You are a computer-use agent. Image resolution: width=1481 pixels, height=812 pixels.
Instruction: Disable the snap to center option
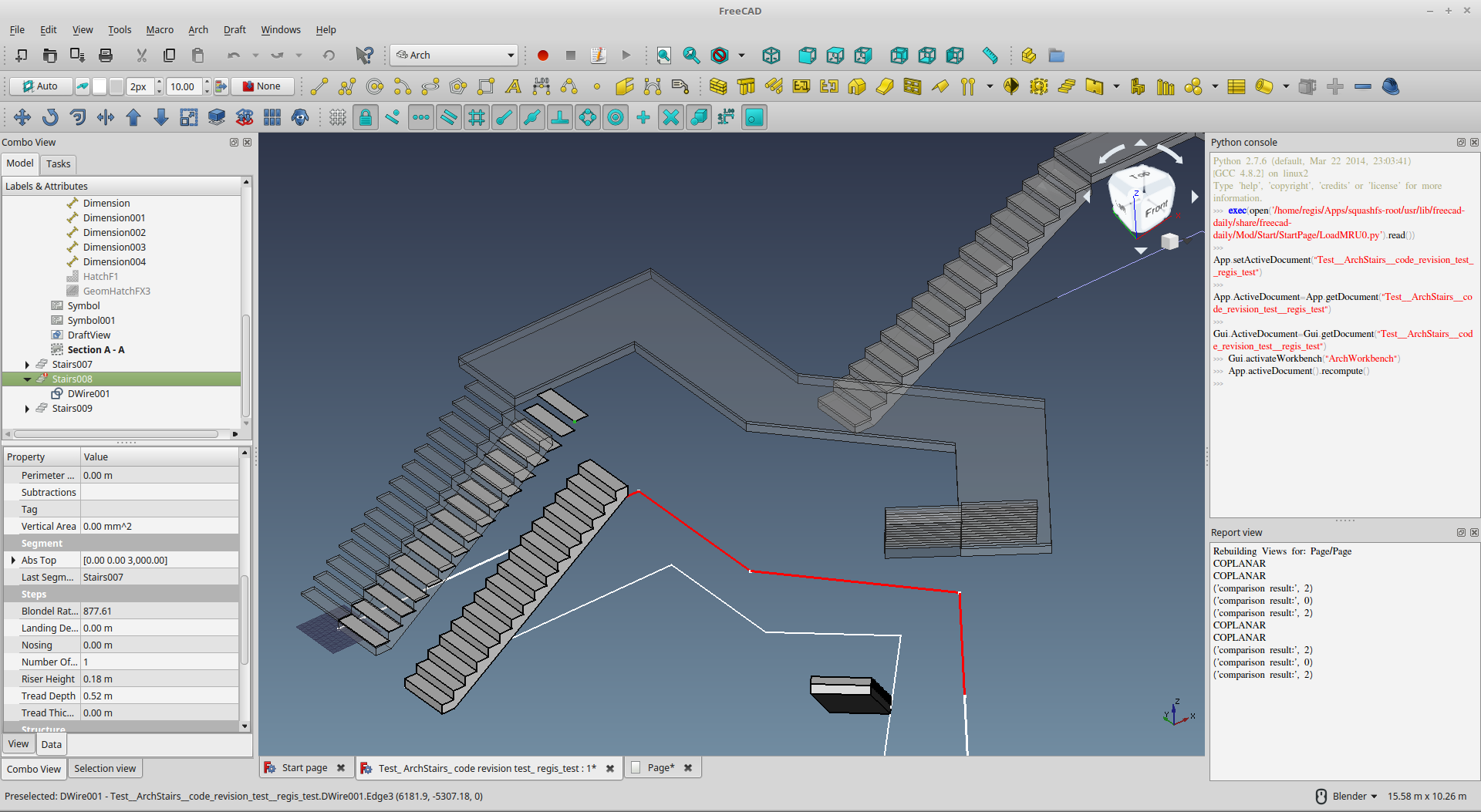click(x=616, y=117)
